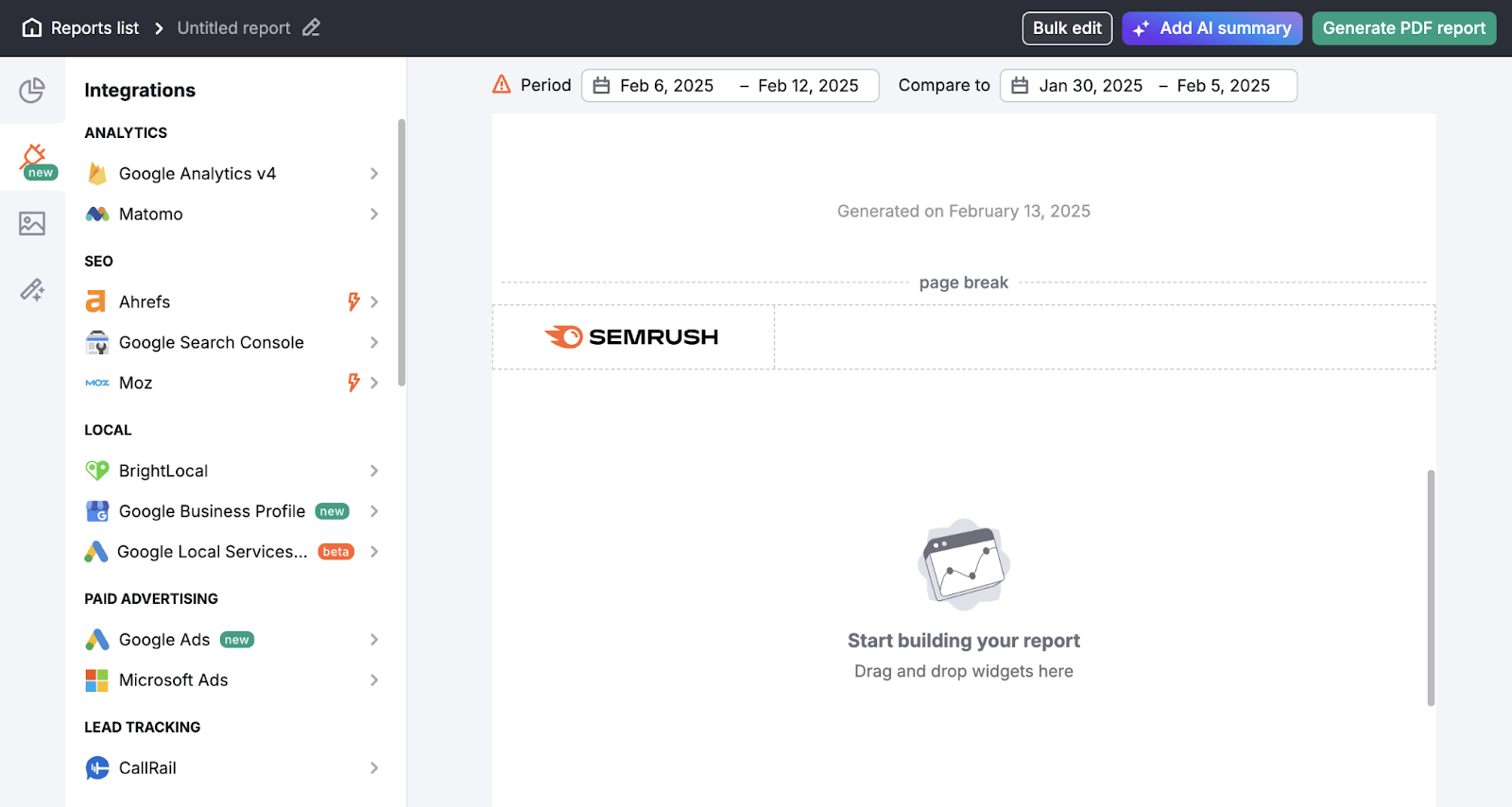Click the Microsoft Ads logo icon
Viewport: 1512px width, 807px height.
pyautogui.click(x=97, y=680)
